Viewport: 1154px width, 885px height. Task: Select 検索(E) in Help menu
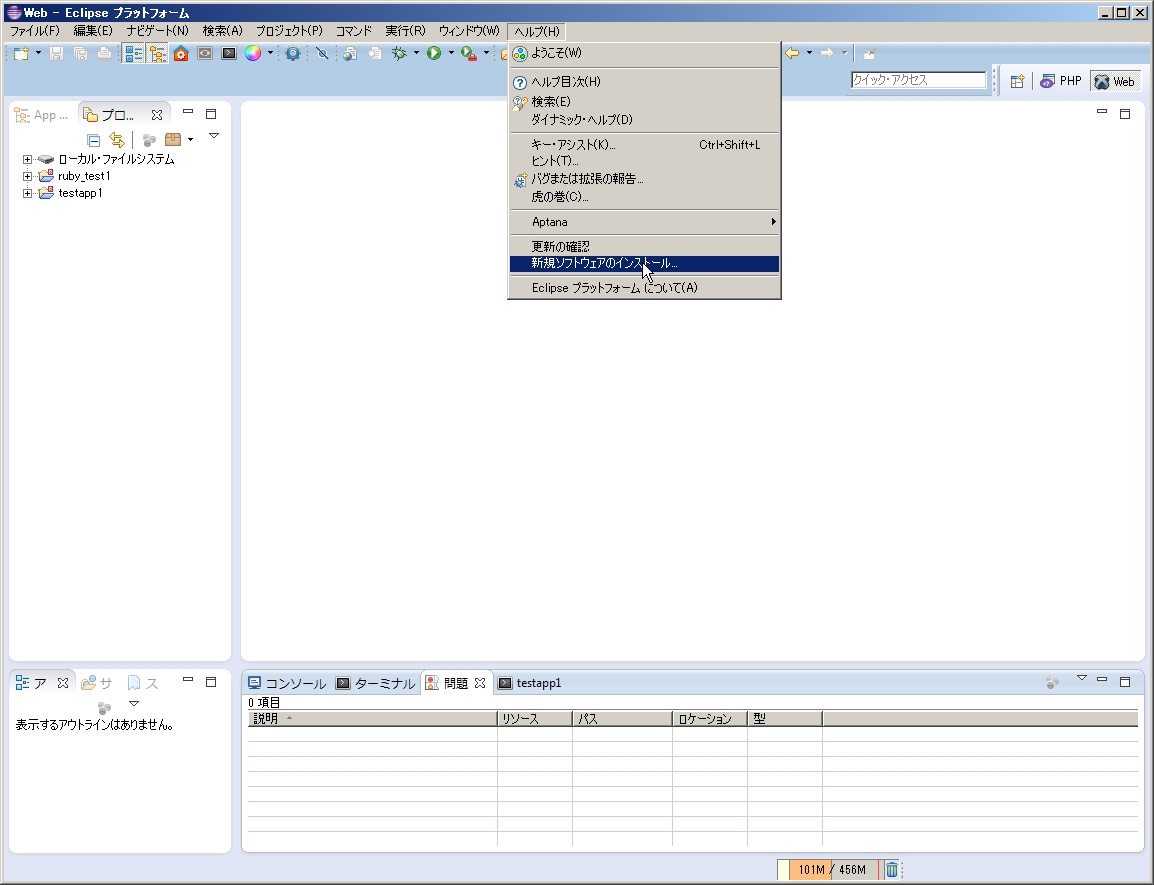point(644,102)
